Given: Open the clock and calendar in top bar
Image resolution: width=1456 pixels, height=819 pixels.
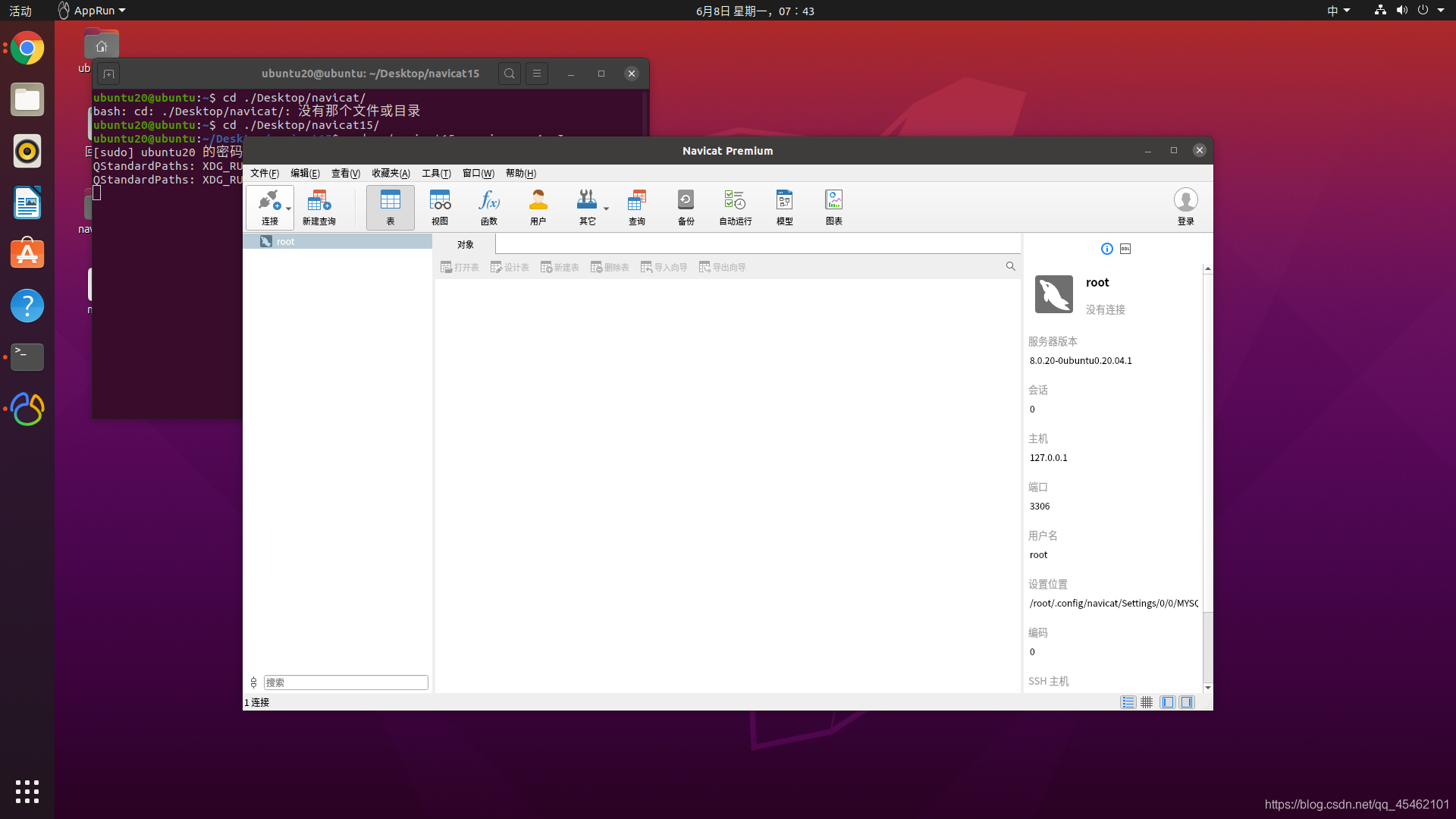Looking at the screenshot, I should pyautogui.click(x=755, y=11).
